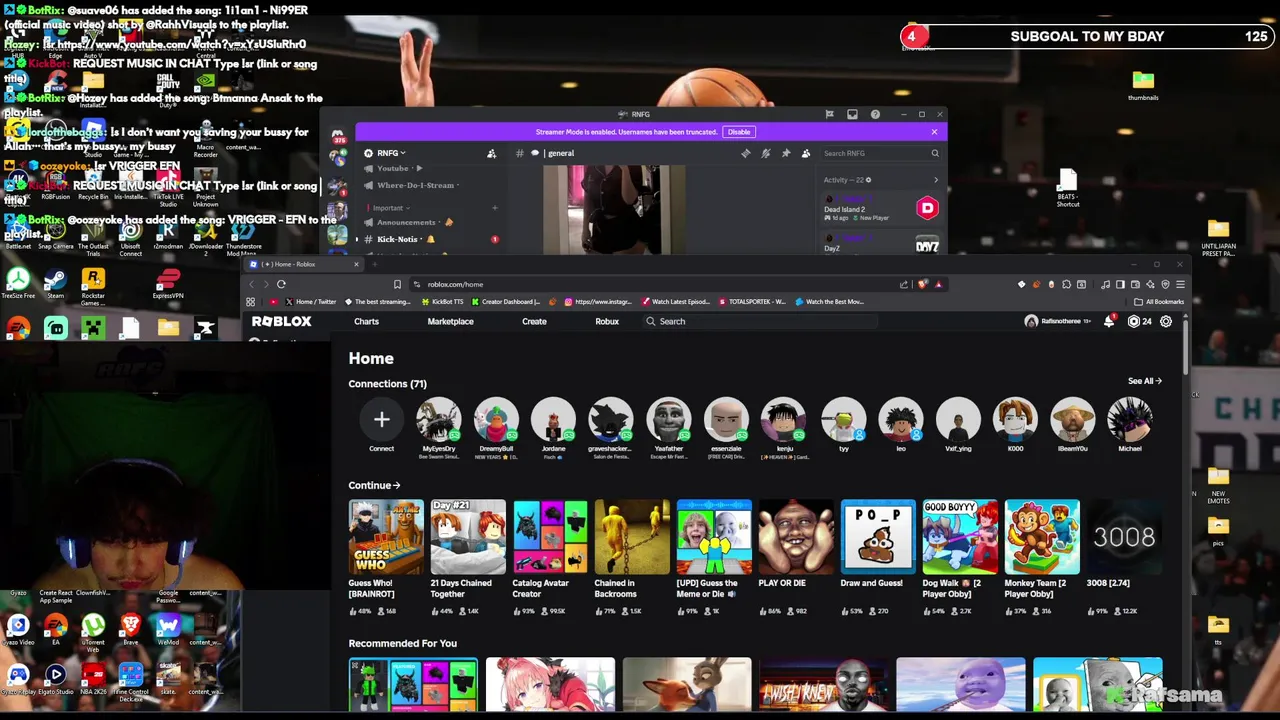Open Charts tab in Roblox
The image size is (1280, 720).
click(x=366, y=321)
